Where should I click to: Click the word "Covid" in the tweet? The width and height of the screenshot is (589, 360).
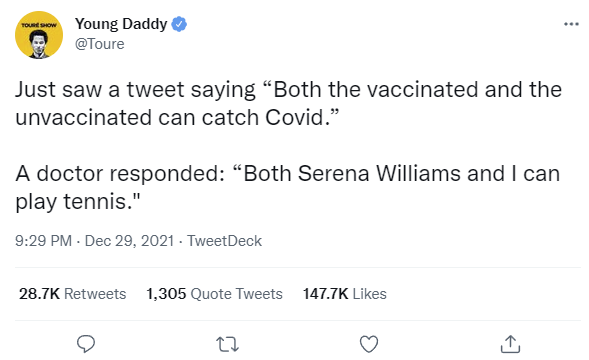click(295, 118)
